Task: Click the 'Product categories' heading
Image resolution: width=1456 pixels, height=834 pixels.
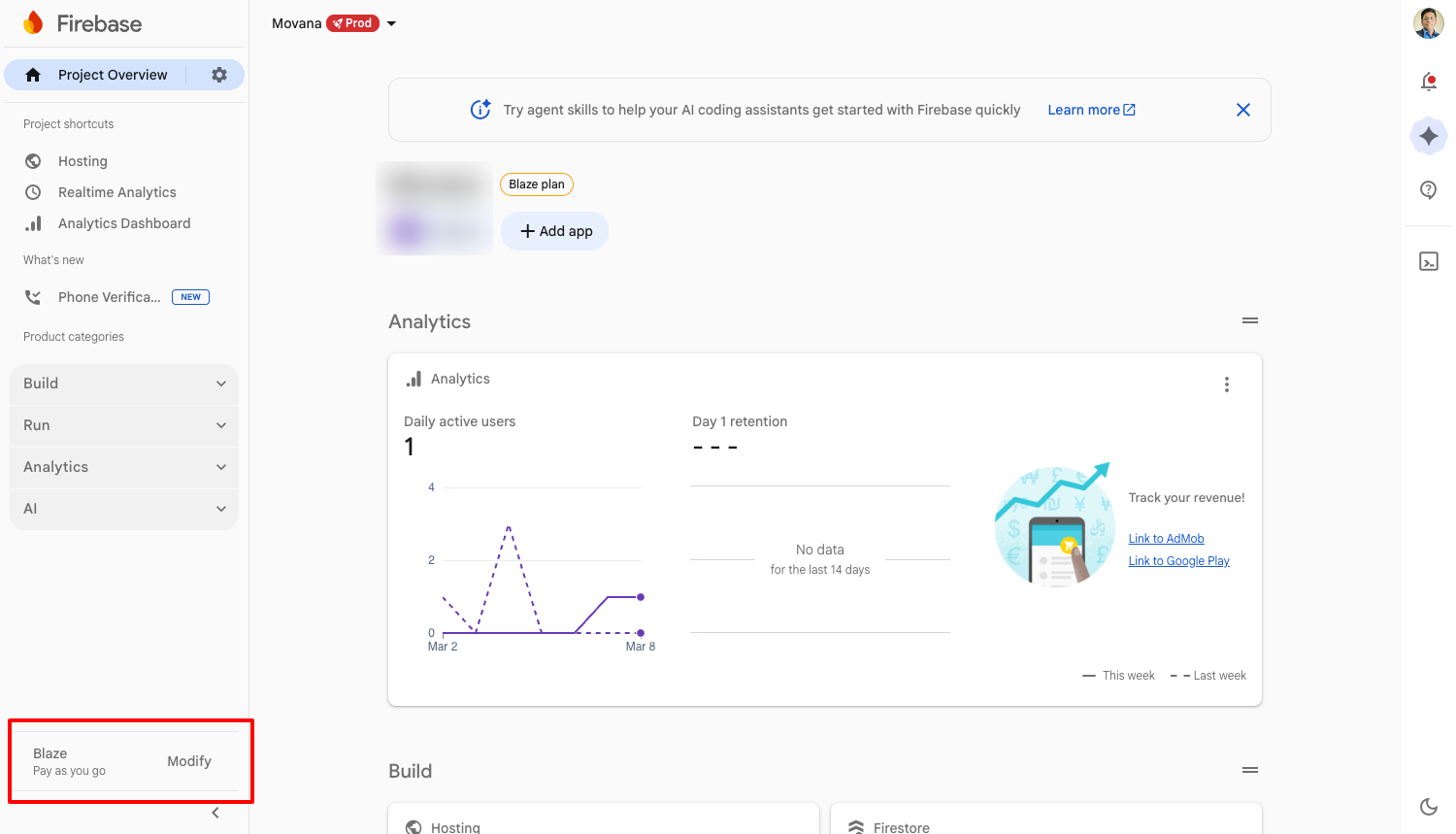Action: click(x=74, y=337)
